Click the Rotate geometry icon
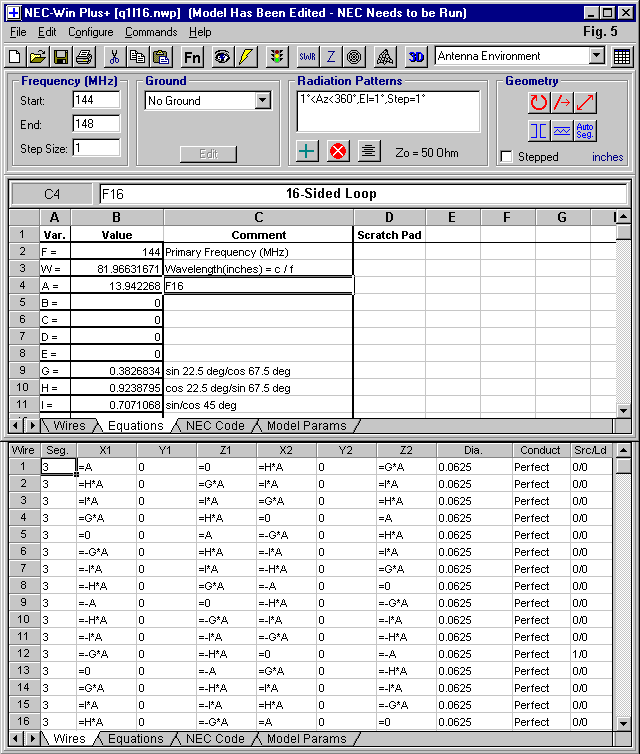The image size is (640, 754). (539, 102)
